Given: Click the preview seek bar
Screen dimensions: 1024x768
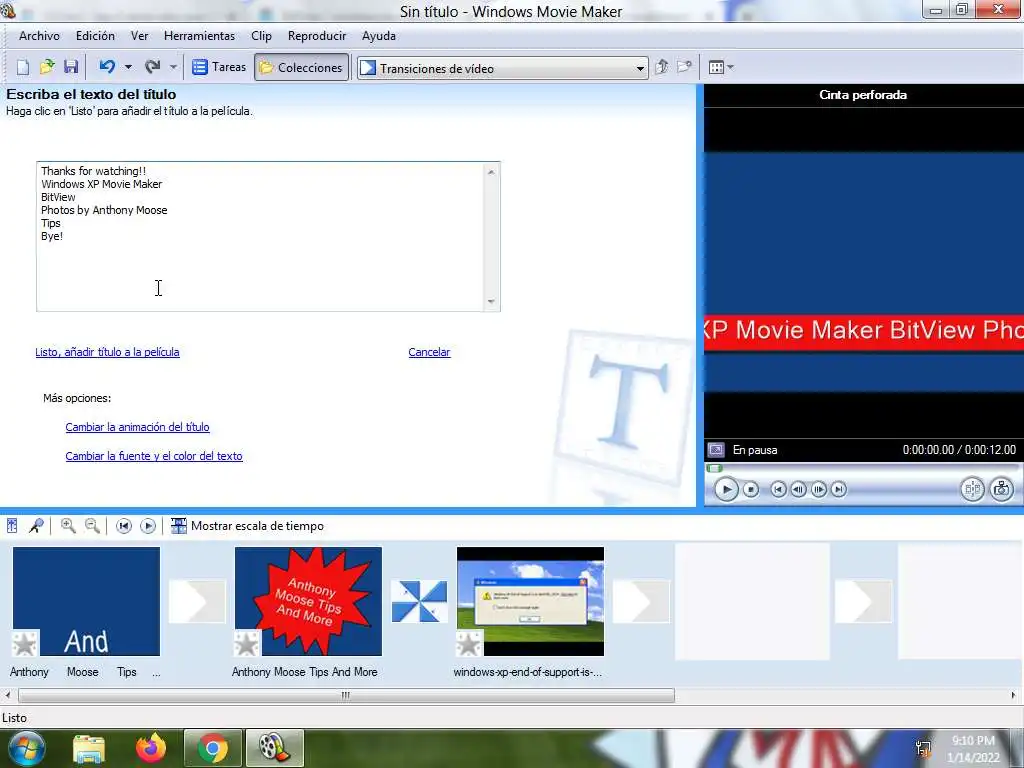Looking at the screenshot, I should (x=862, y=468).
